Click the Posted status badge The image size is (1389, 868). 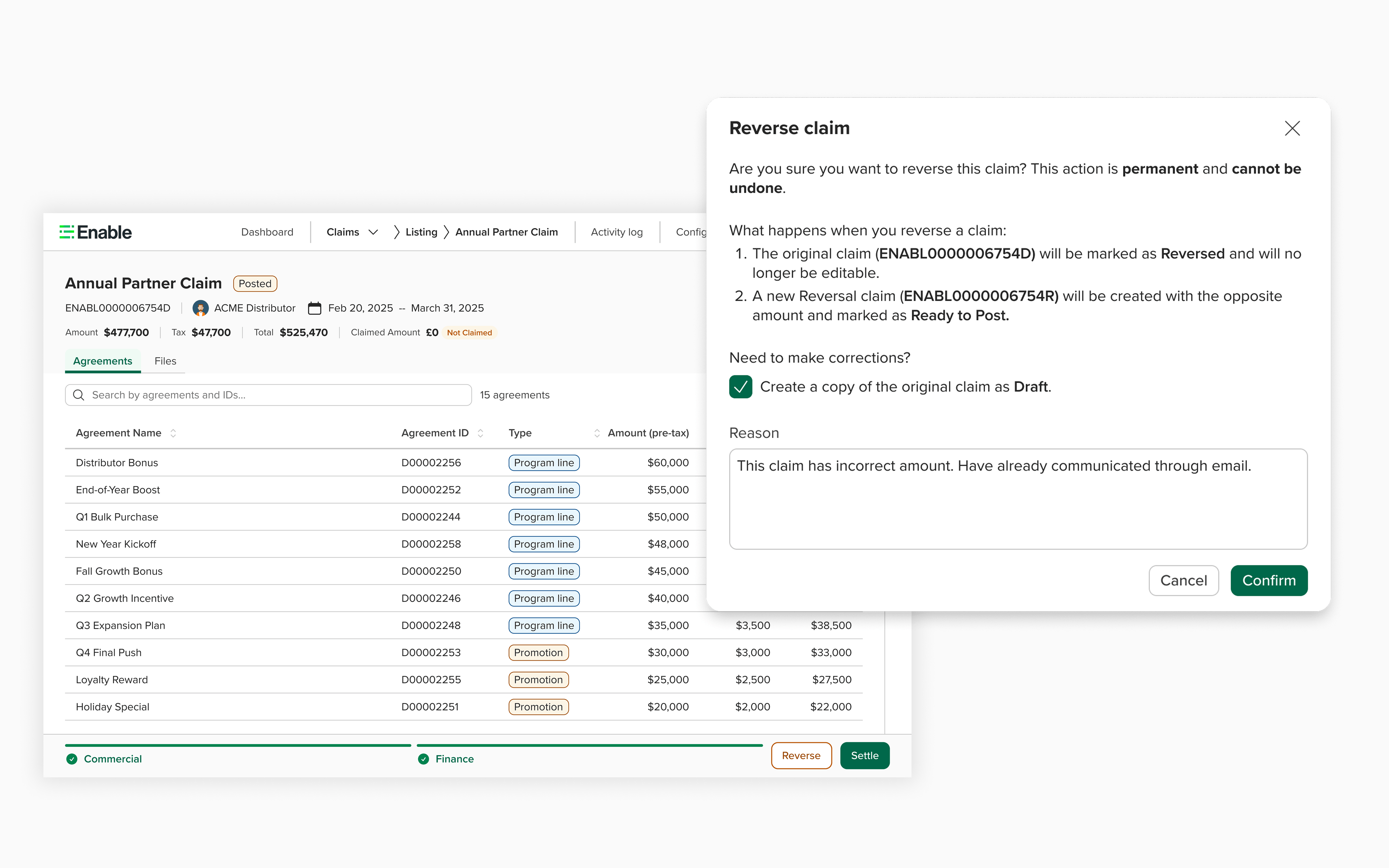pyautogui.click(x=255, y=284)
